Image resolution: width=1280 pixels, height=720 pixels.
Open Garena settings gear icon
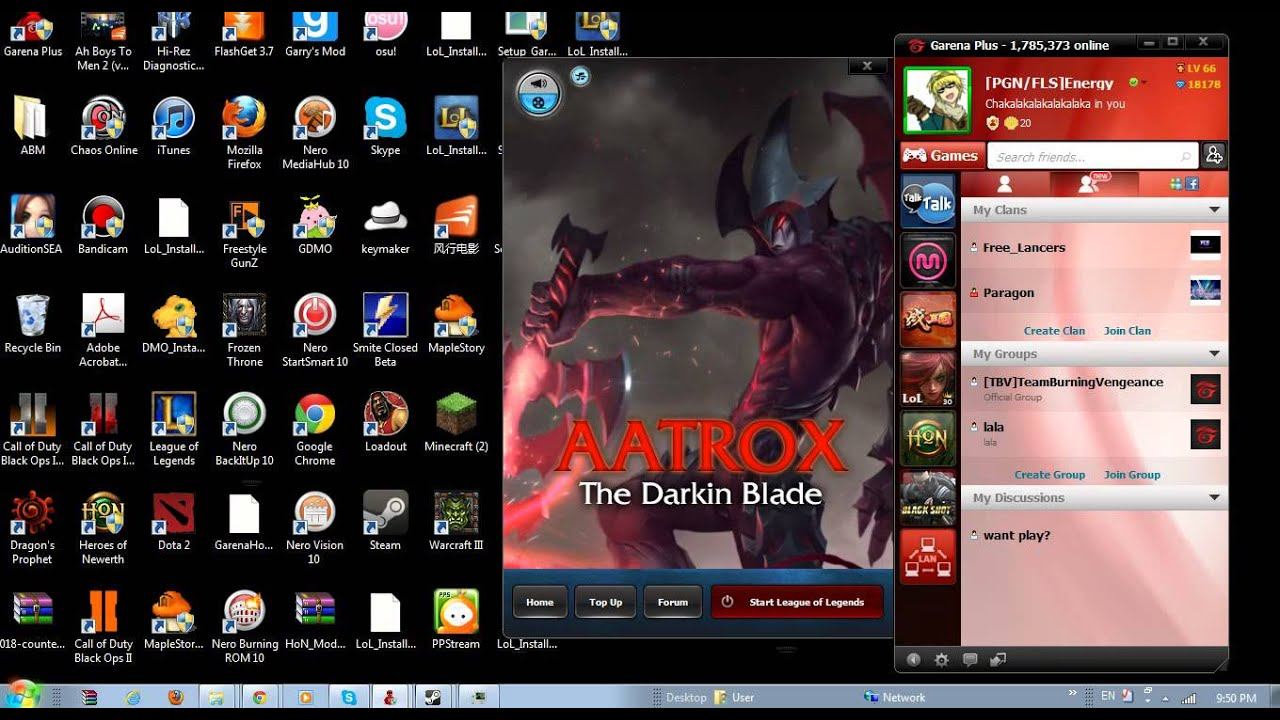[941, 660]
